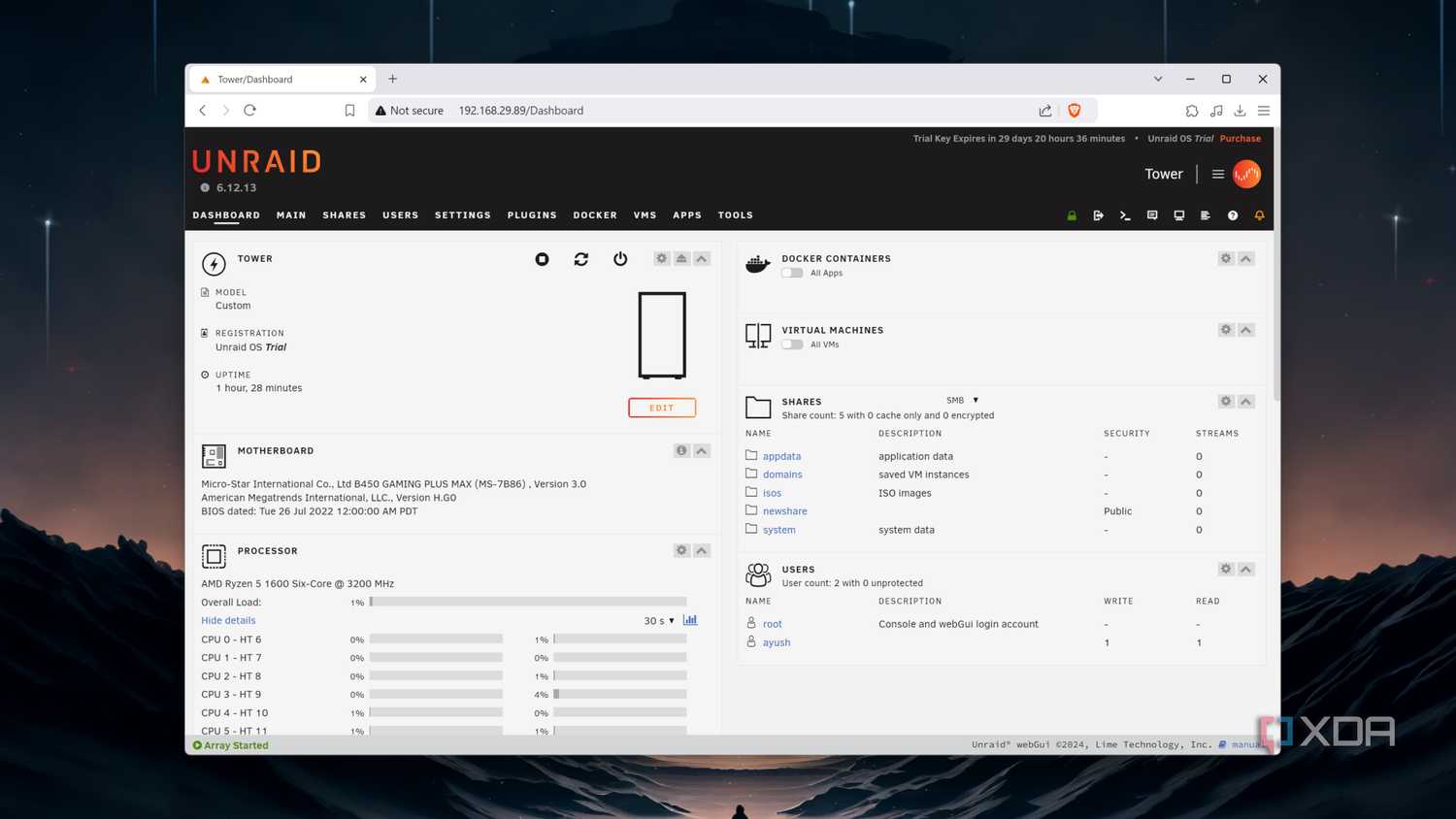Toggle the Docker All Apps switch

(792, 273)
